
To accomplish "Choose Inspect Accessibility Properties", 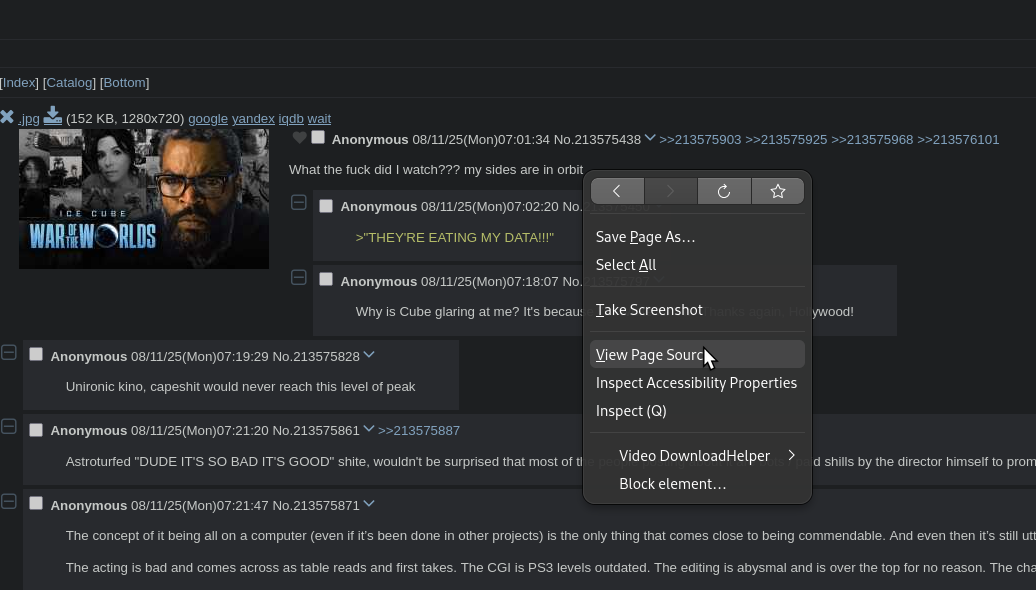I will tap(697, 383).
